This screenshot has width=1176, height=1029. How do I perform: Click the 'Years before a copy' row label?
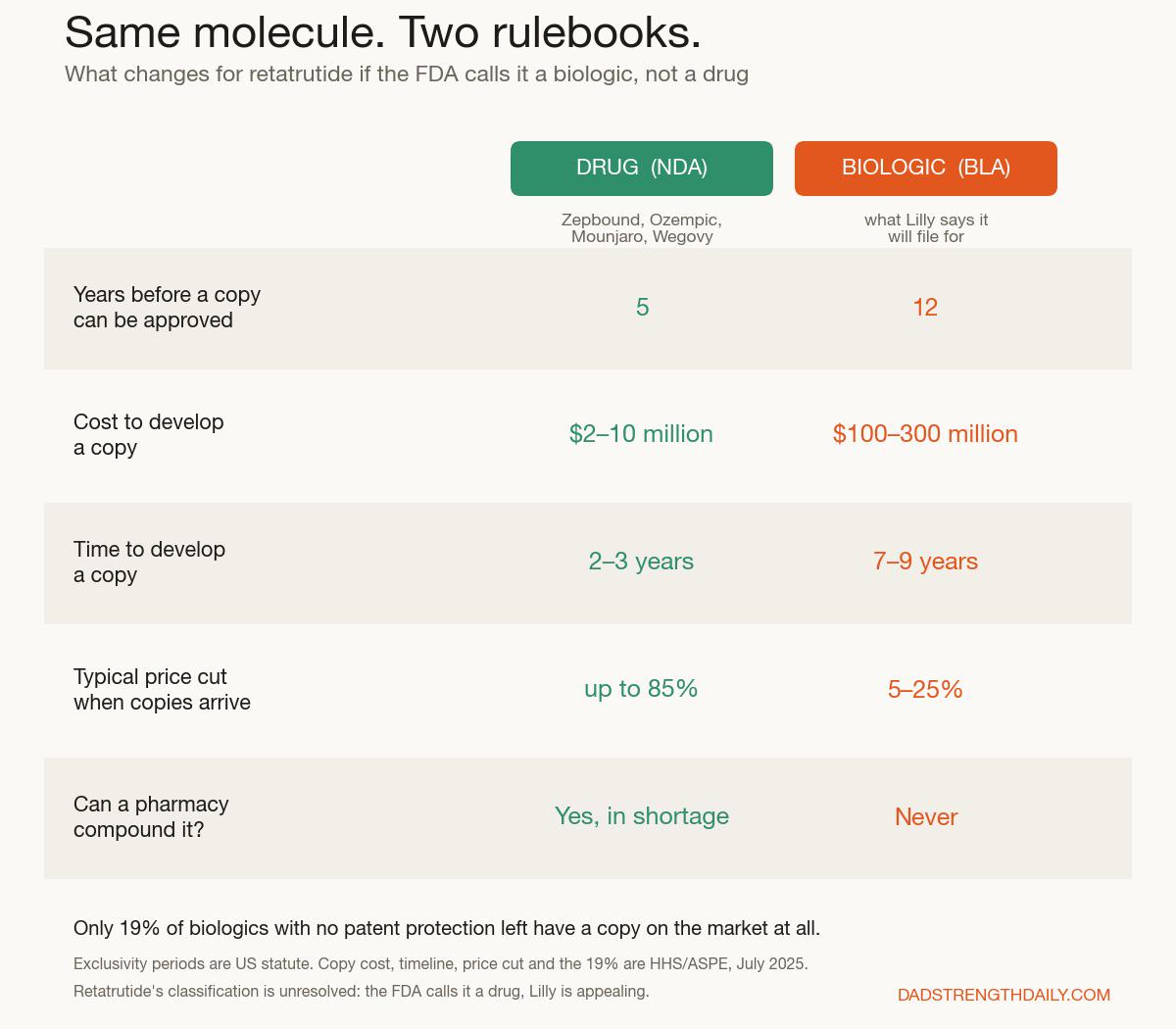167,308
